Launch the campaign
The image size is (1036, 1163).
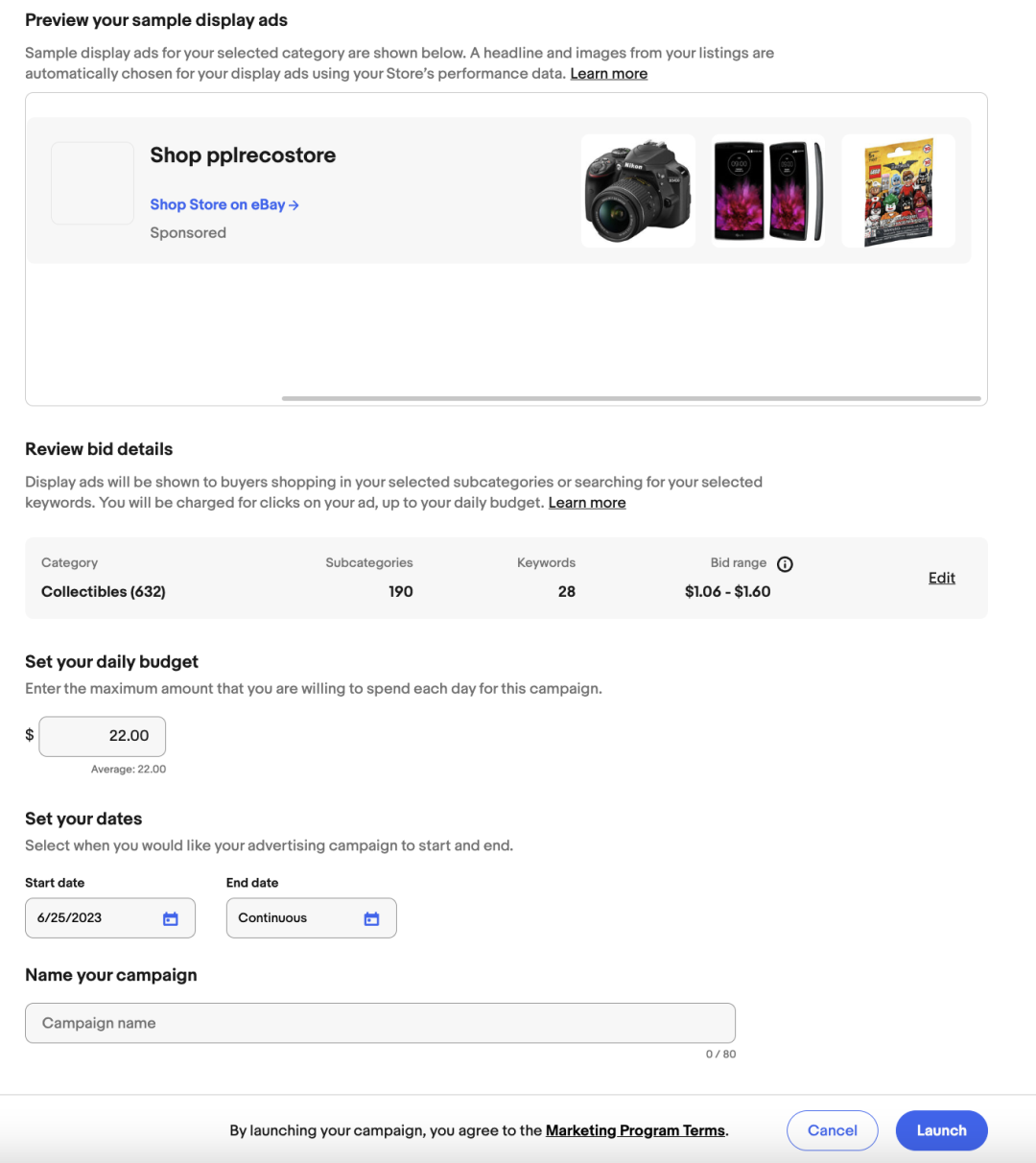pos(941,1130)
